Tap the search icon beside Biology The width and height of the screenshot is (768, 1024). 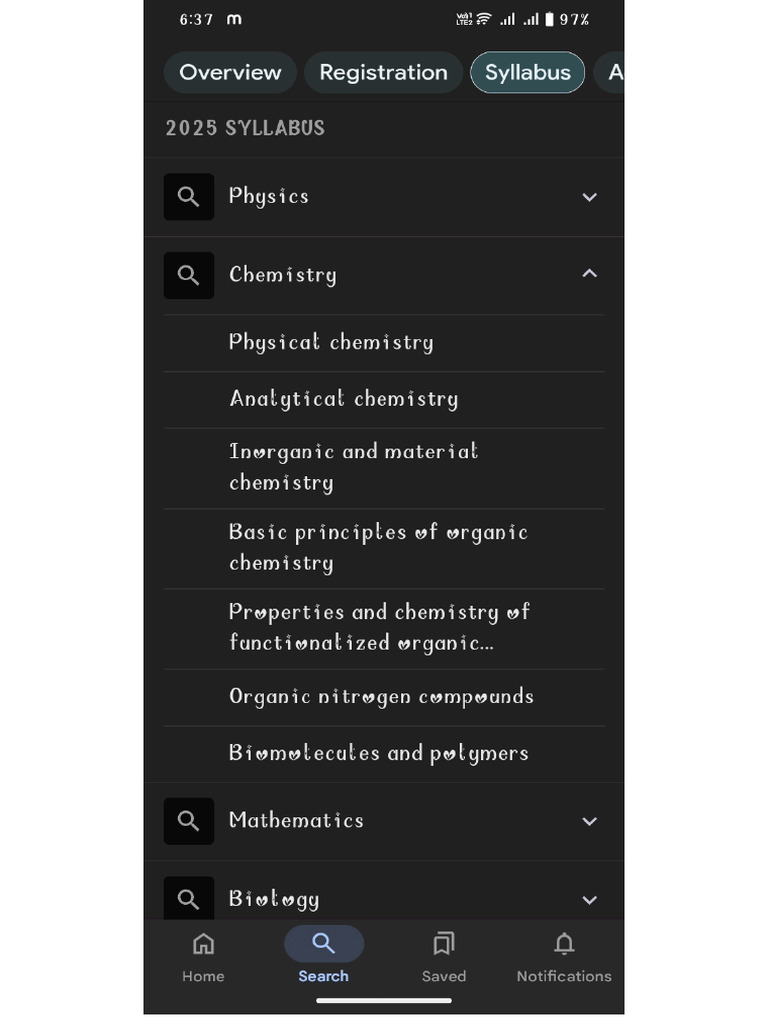coord(189,898)
